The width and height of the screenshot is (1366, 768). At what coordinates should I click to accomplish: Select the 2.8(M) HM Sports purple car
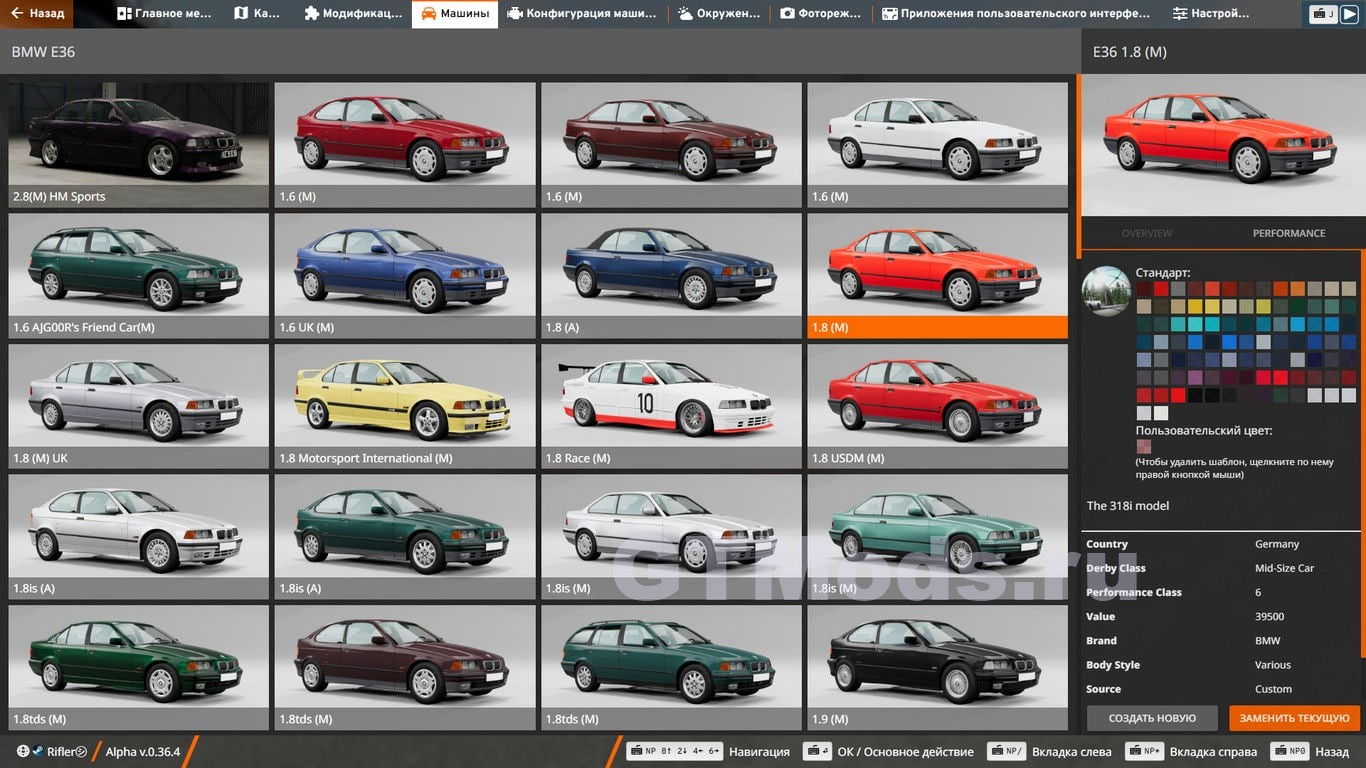[139, 144]
